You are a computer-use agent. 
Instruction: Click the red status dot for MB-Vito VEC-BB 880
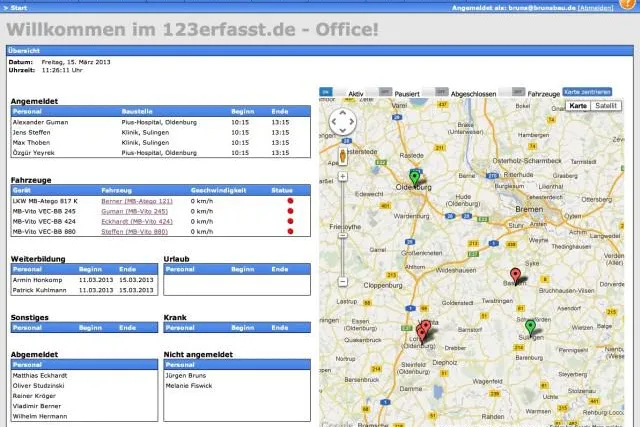click(x=290, y=231)
